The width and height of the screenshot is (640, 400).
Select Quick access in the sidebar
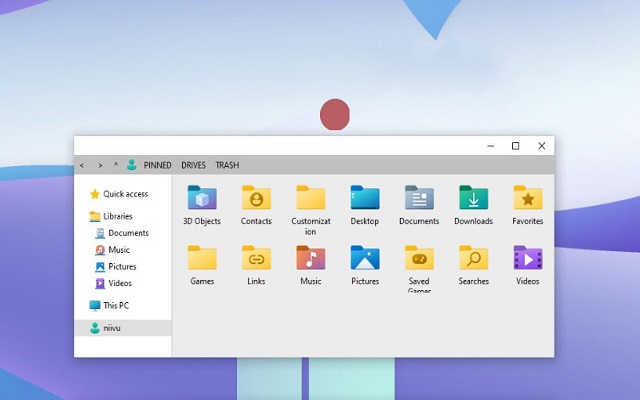pyautogui.click(x=119, y=194)
